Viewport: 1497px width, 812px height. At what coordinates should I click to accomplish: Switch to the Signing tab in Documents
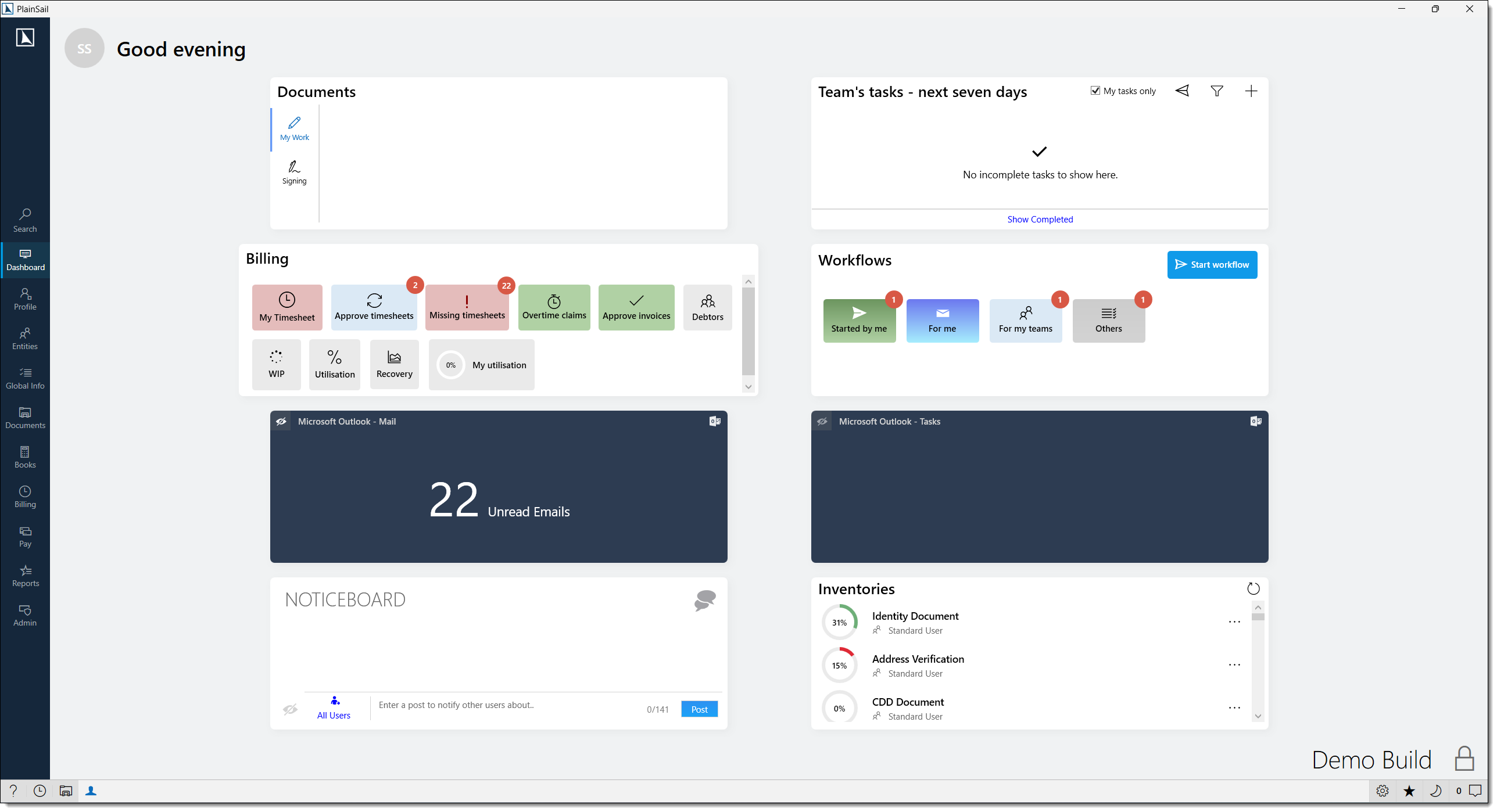294,171
